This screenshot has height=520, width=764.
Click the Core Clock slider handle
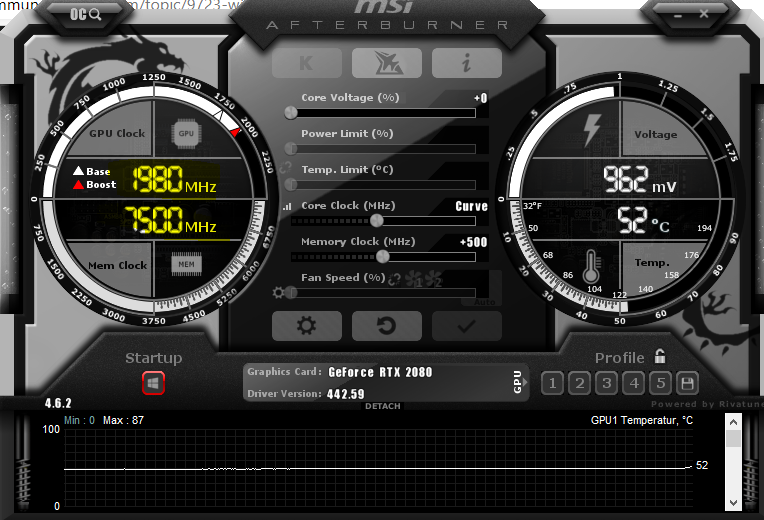pos(377,220)
